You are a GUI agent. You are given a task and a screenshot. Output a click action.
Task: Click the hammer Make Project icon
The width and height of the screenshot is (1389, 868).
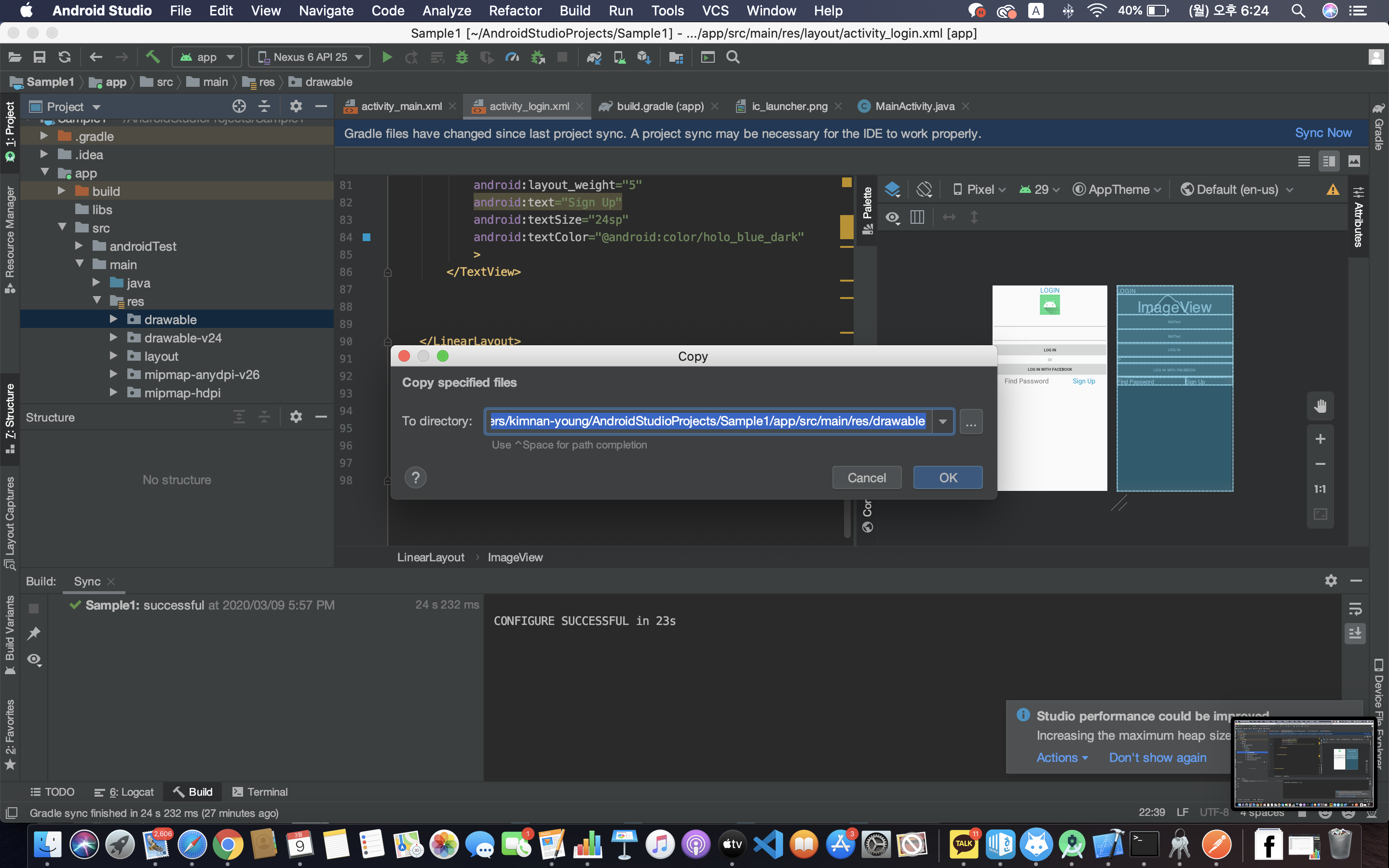[152, 57]
